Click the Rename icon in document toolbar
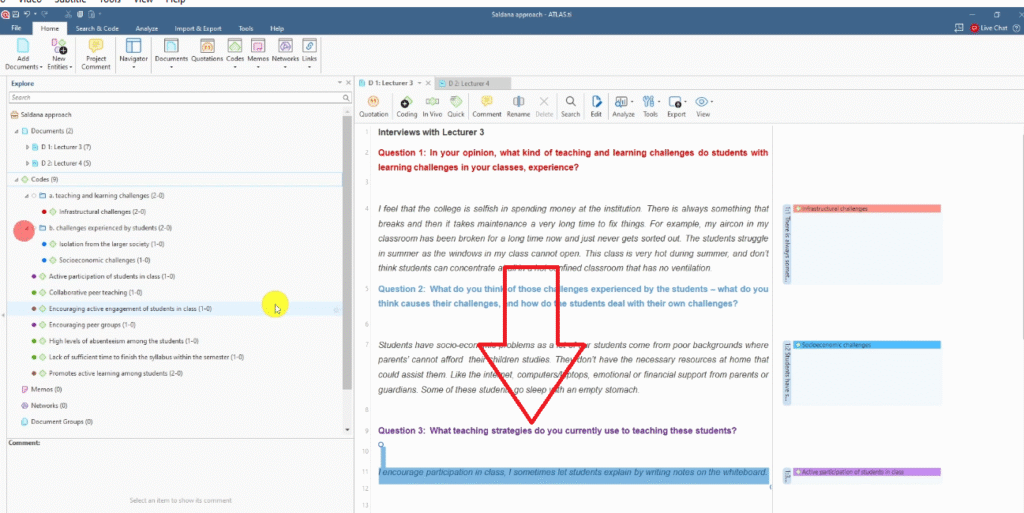 (518, 105)
